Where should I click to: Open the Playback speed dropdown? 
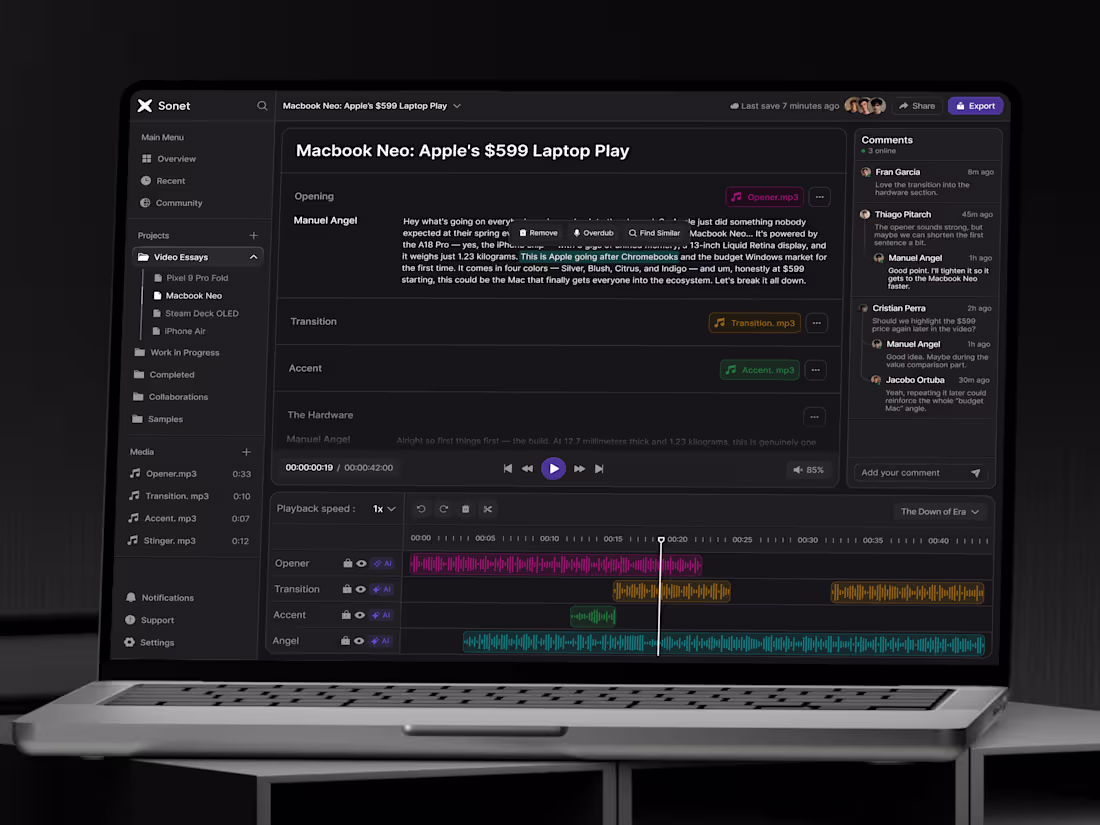point(384,508)
